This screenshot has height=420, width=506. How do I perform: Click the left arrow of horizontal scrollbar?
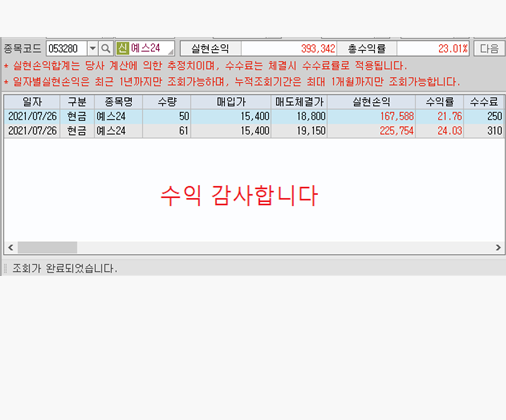(x=11, y=247)
